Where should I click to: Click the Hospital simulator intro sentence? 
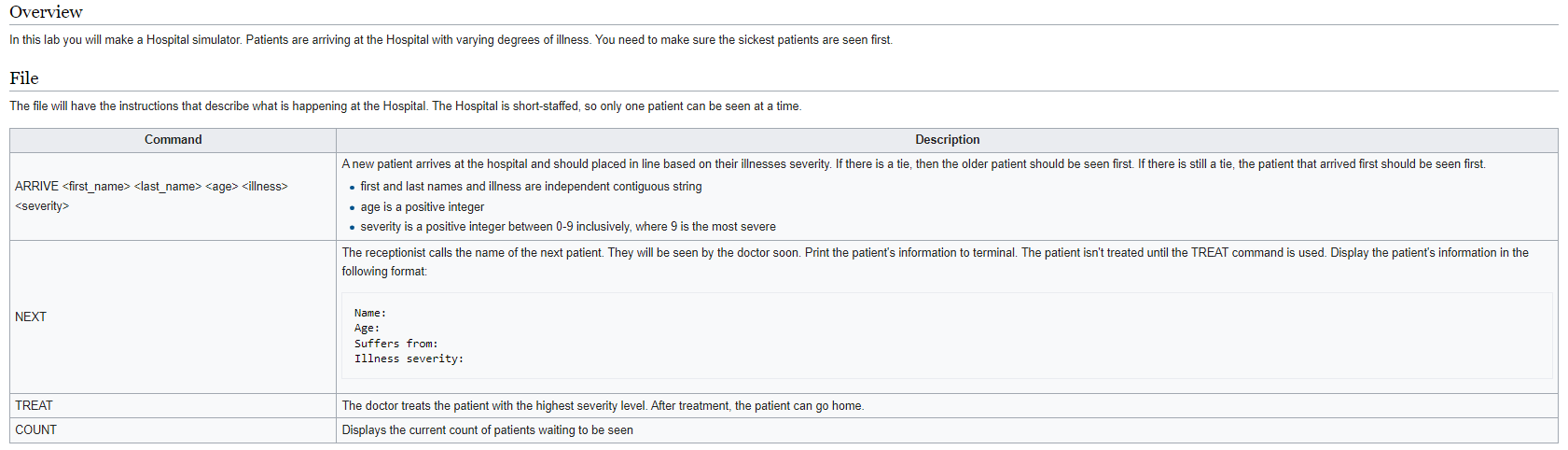[451, 40]
